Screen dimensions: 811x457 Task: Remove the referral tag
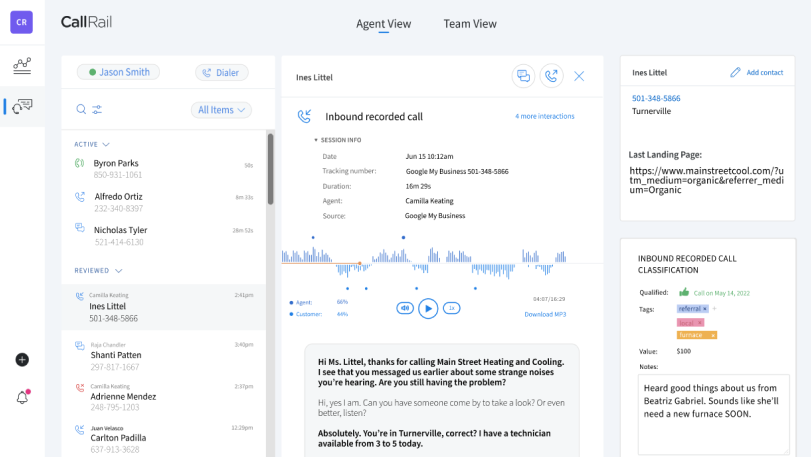[x=704, y=309]
